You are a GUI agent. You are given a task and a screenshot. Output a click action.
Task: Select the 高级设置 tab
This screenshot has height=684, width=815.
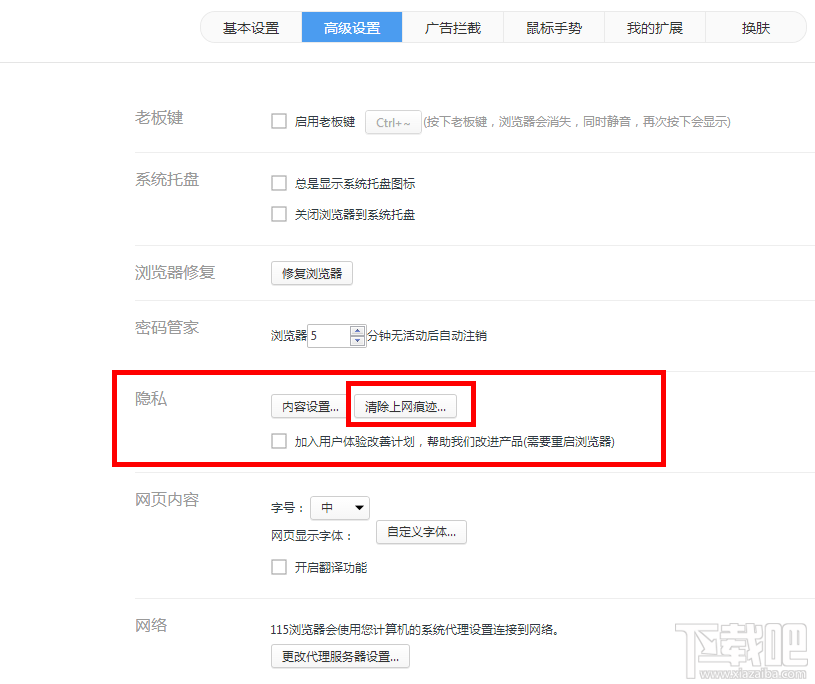click(x=351, y=27)
